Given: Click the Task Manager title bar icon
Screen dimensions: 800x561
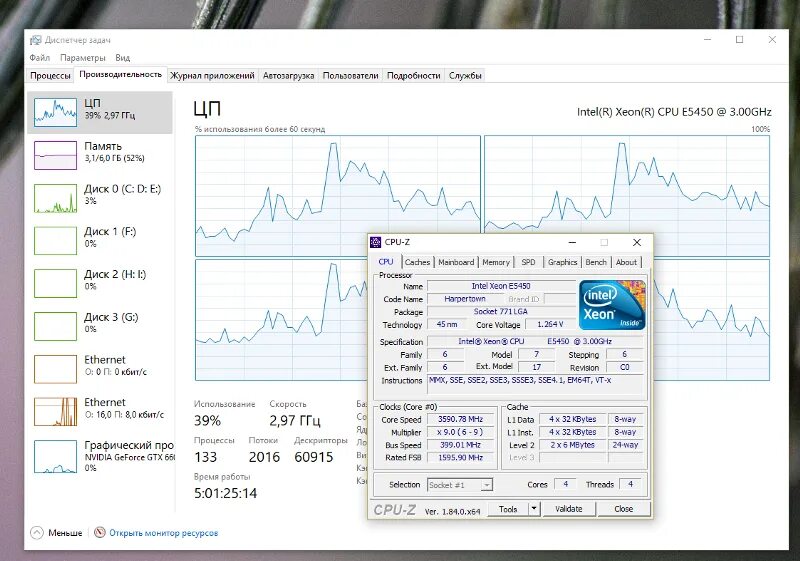Looking at the screenshot, I should click(35, 40).
